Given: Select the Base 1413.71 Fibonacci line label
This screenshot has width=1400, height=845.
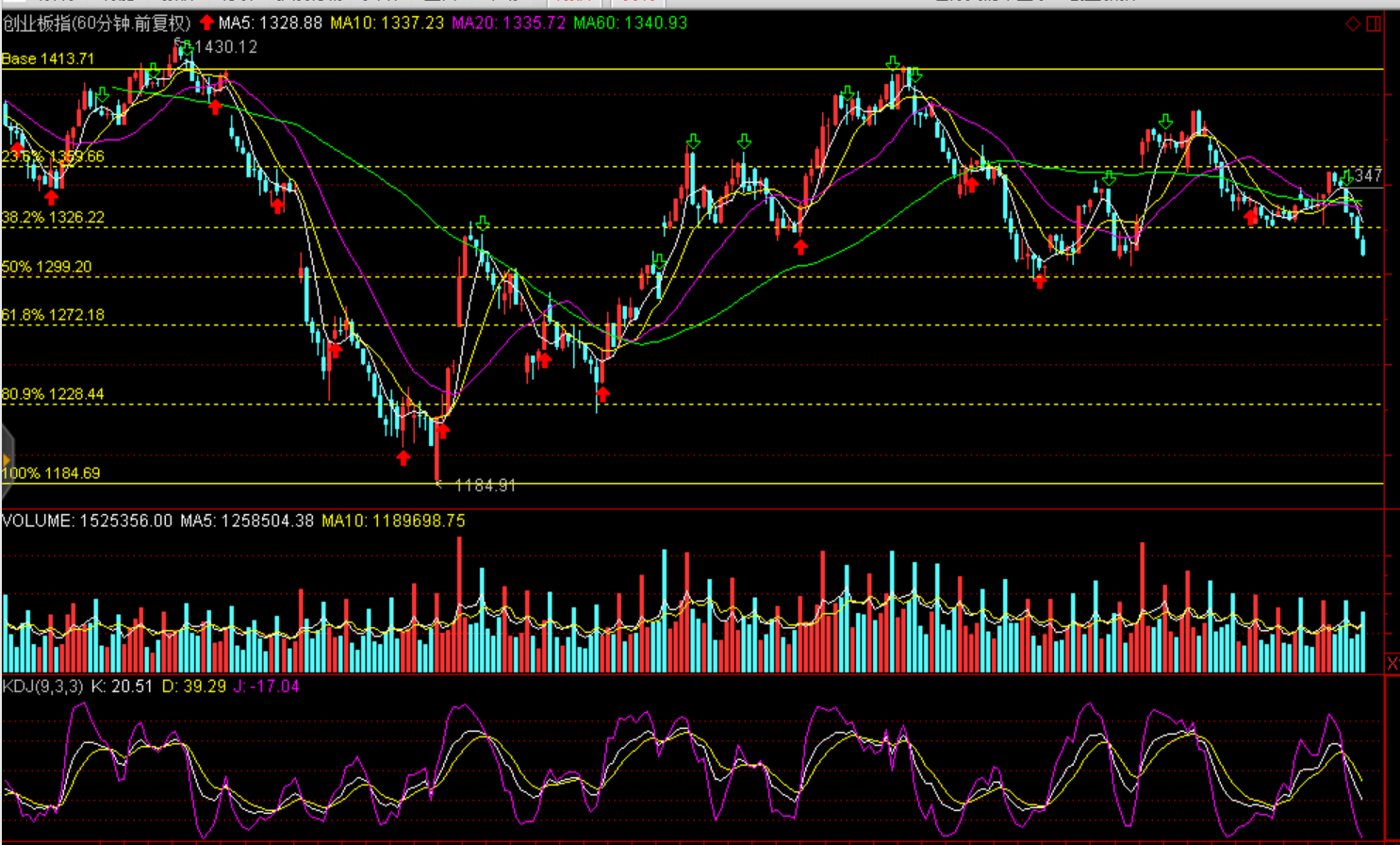Looking at the screenshot, I should pos(48,58).
